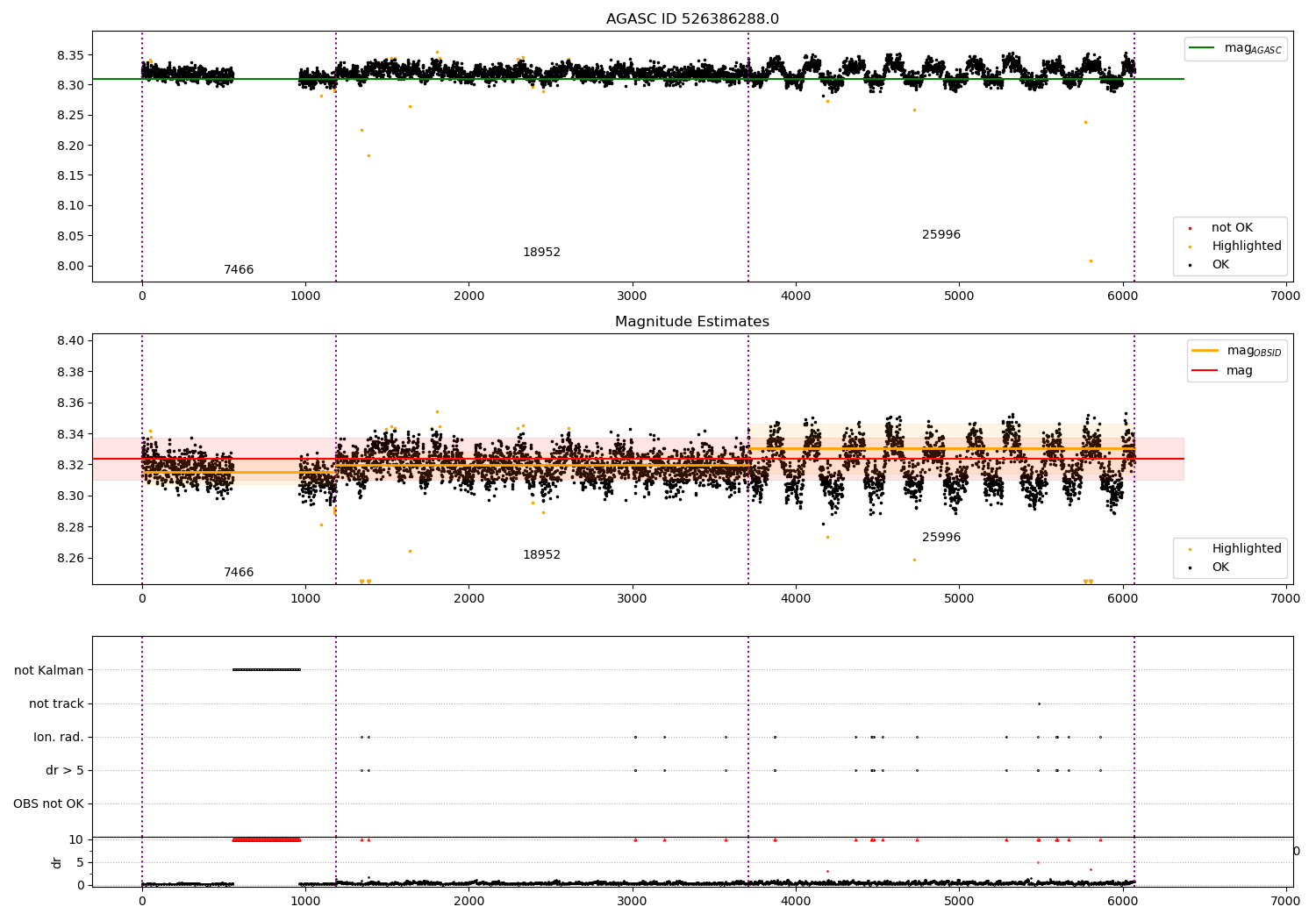The image size is (1316, 921).
Task: Click y-tick '8.26' on Magnitude Estimates plot
Action: 70,559
